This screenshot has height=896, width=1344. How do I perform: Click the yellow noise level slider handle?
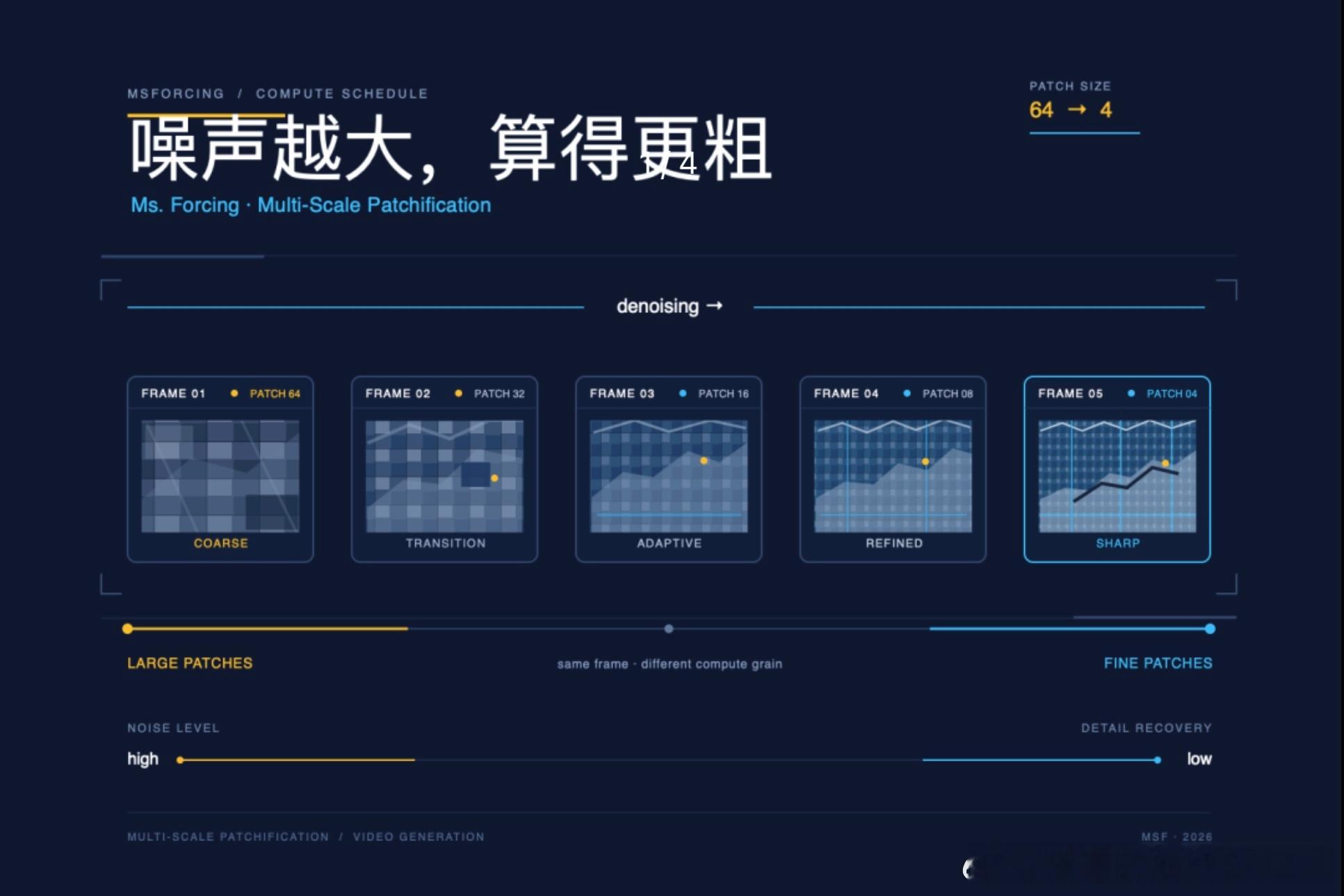[180, 760]
